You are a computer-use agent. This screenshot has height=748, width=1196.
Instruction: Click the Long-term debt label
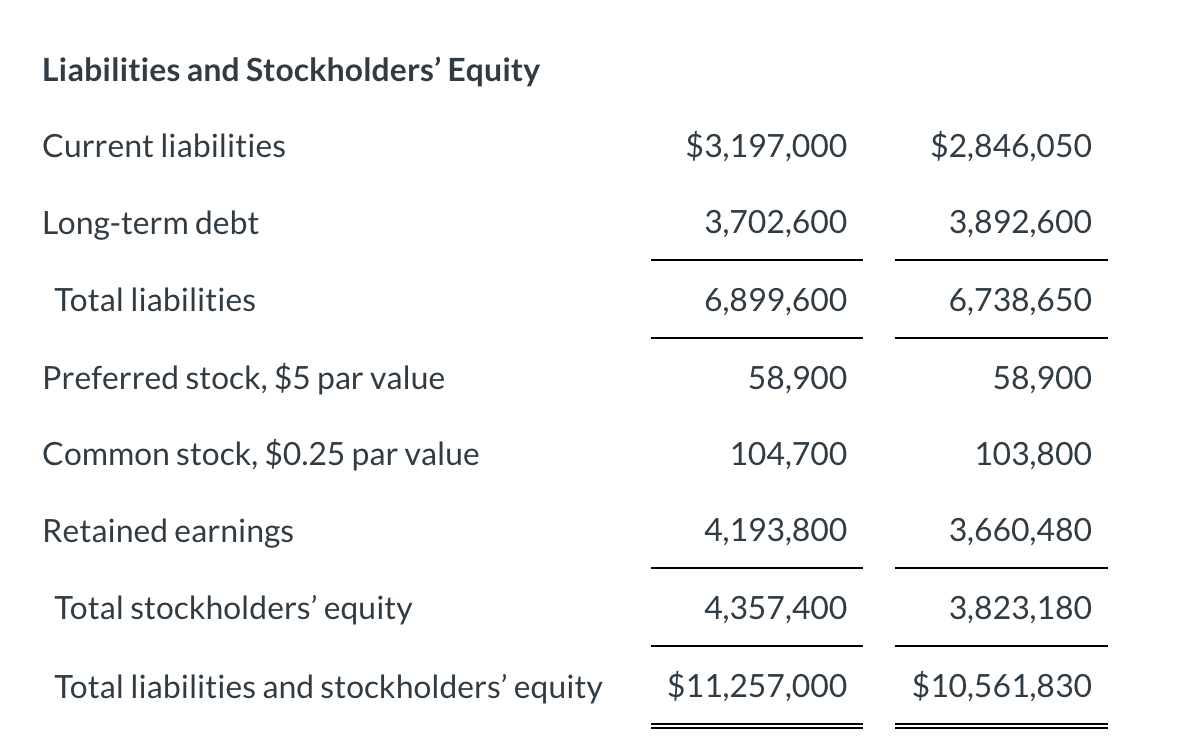pos(150,223)
